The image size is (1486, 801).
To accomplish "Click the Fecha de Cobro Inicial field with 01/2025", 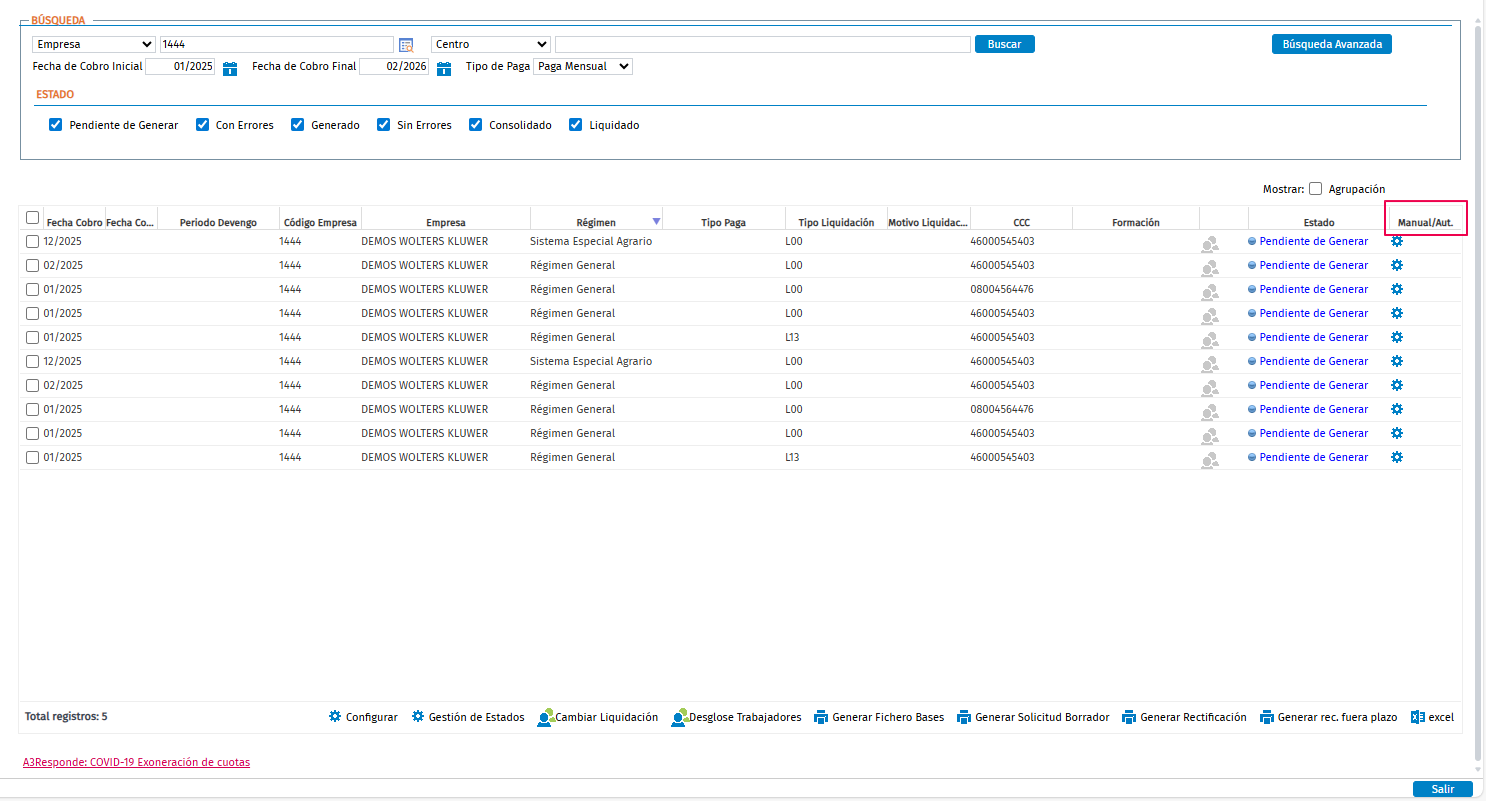I will click(180, 66).
